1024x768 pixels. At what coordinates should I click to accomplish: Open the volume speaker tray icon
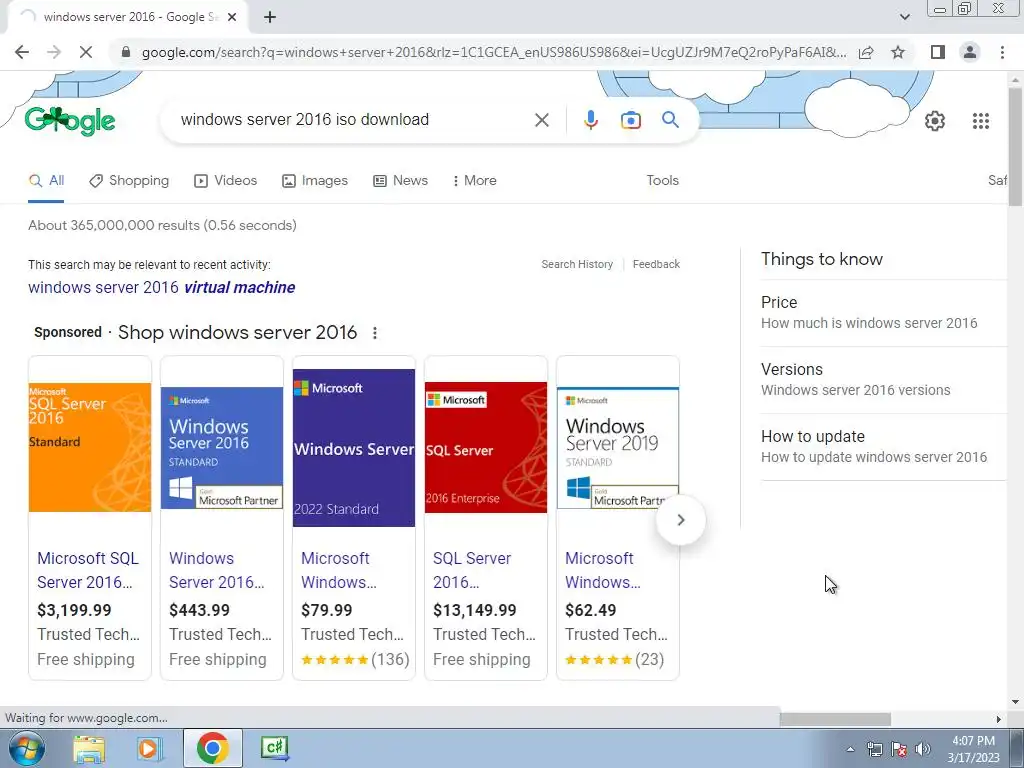tap(923, 749)
